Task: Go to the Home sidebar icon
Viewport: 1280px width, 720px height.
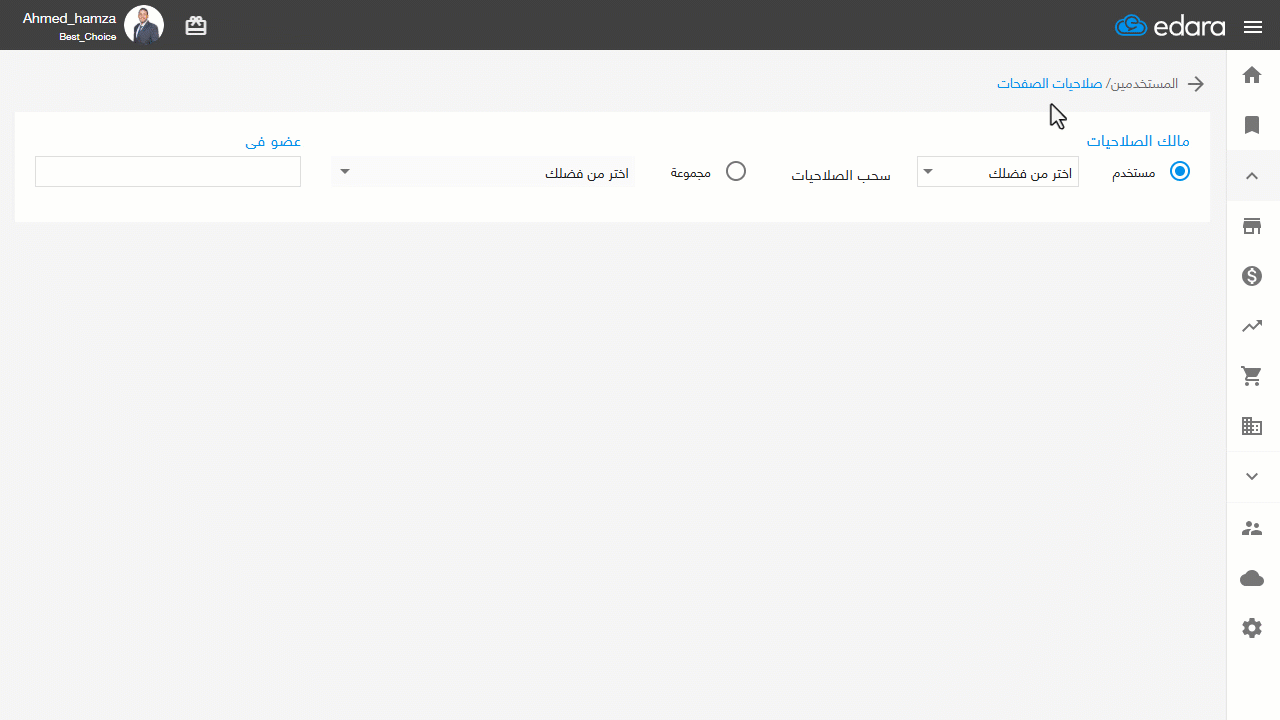Action: (x=1252, y=75)
